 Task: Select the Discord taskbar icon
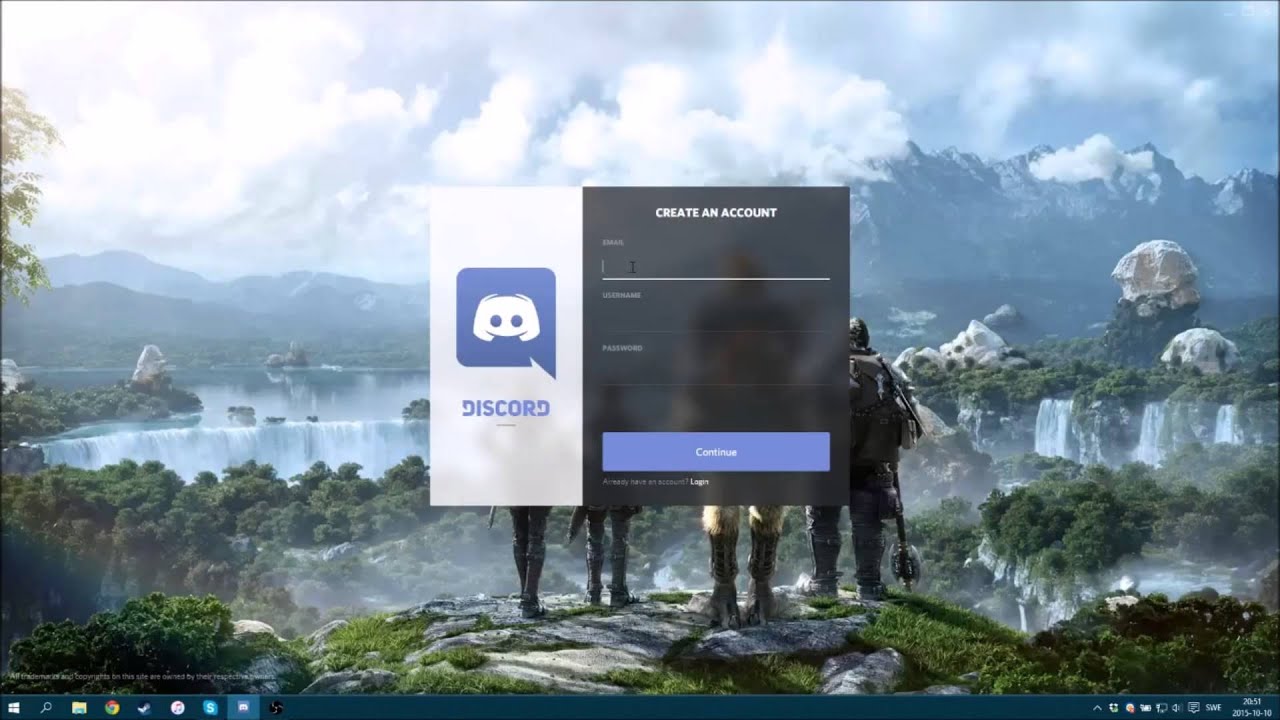click(x=243, y=707)
